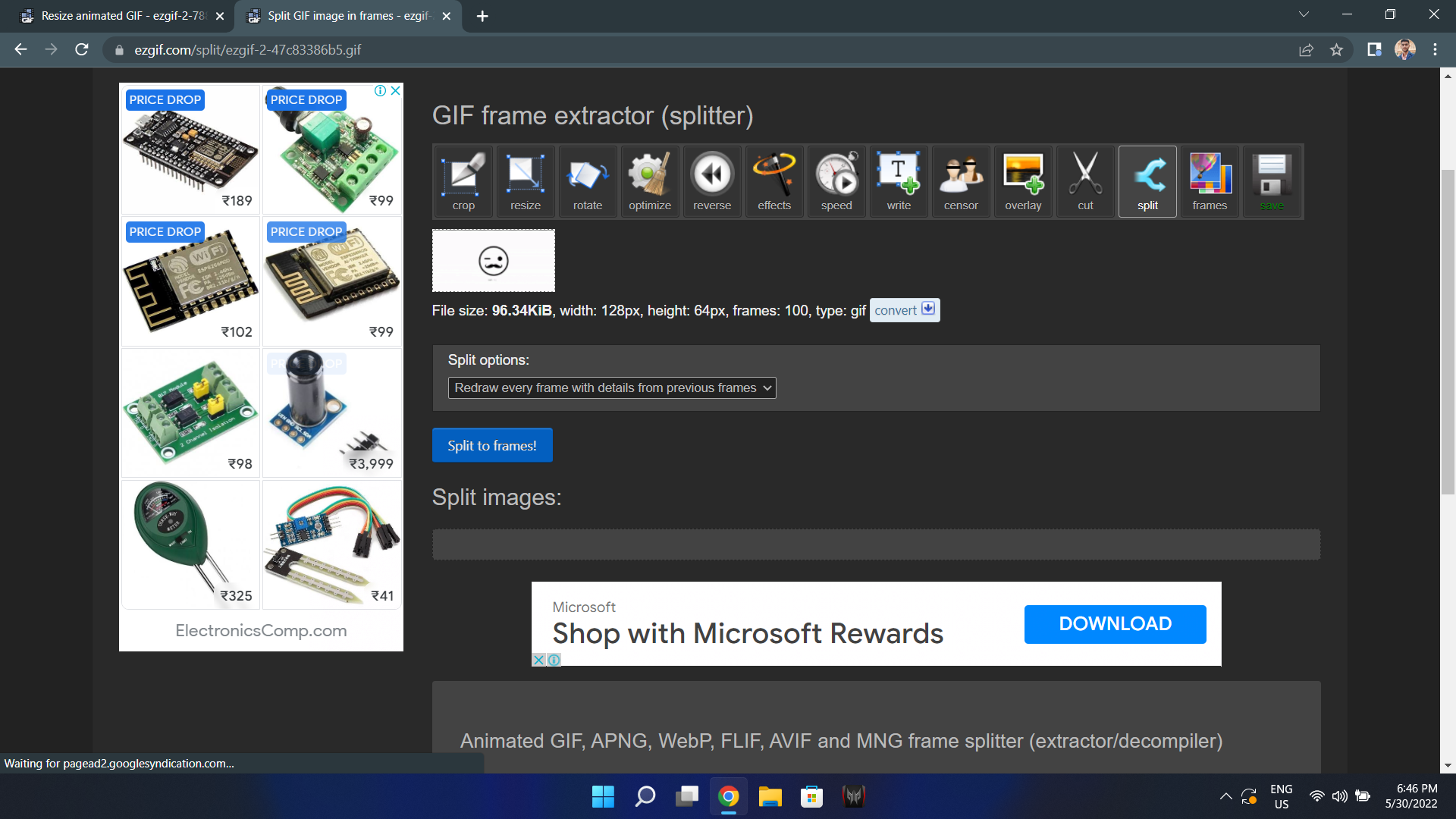Open the overlay tool
This screenshot has height=819, width=1456.
coord(1022,181)
